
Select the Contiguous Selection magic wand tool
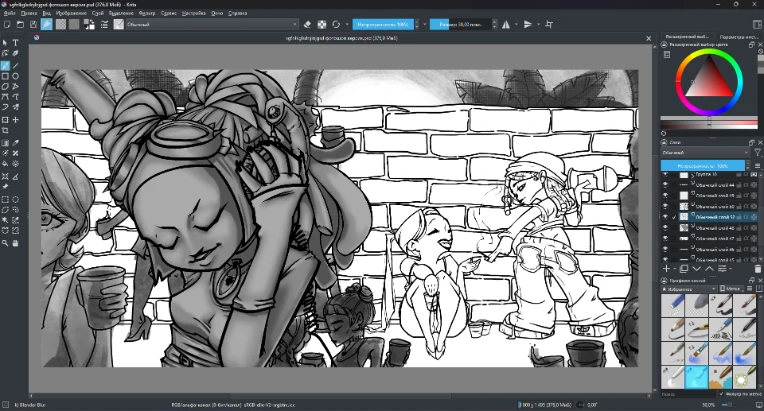(x=5, y=220)
